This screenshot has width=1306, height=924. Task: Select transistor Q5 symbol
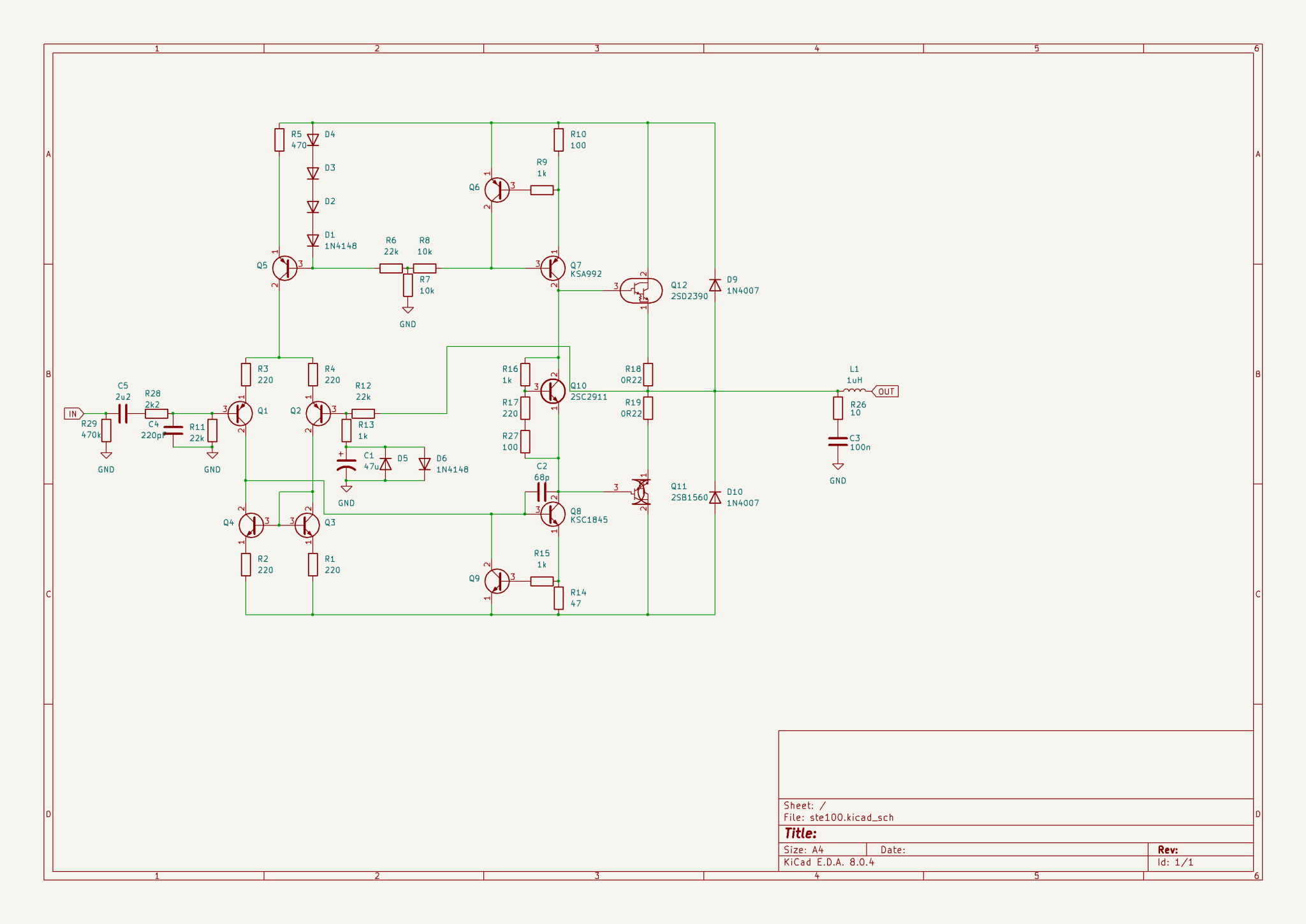[x=284, y=268]
